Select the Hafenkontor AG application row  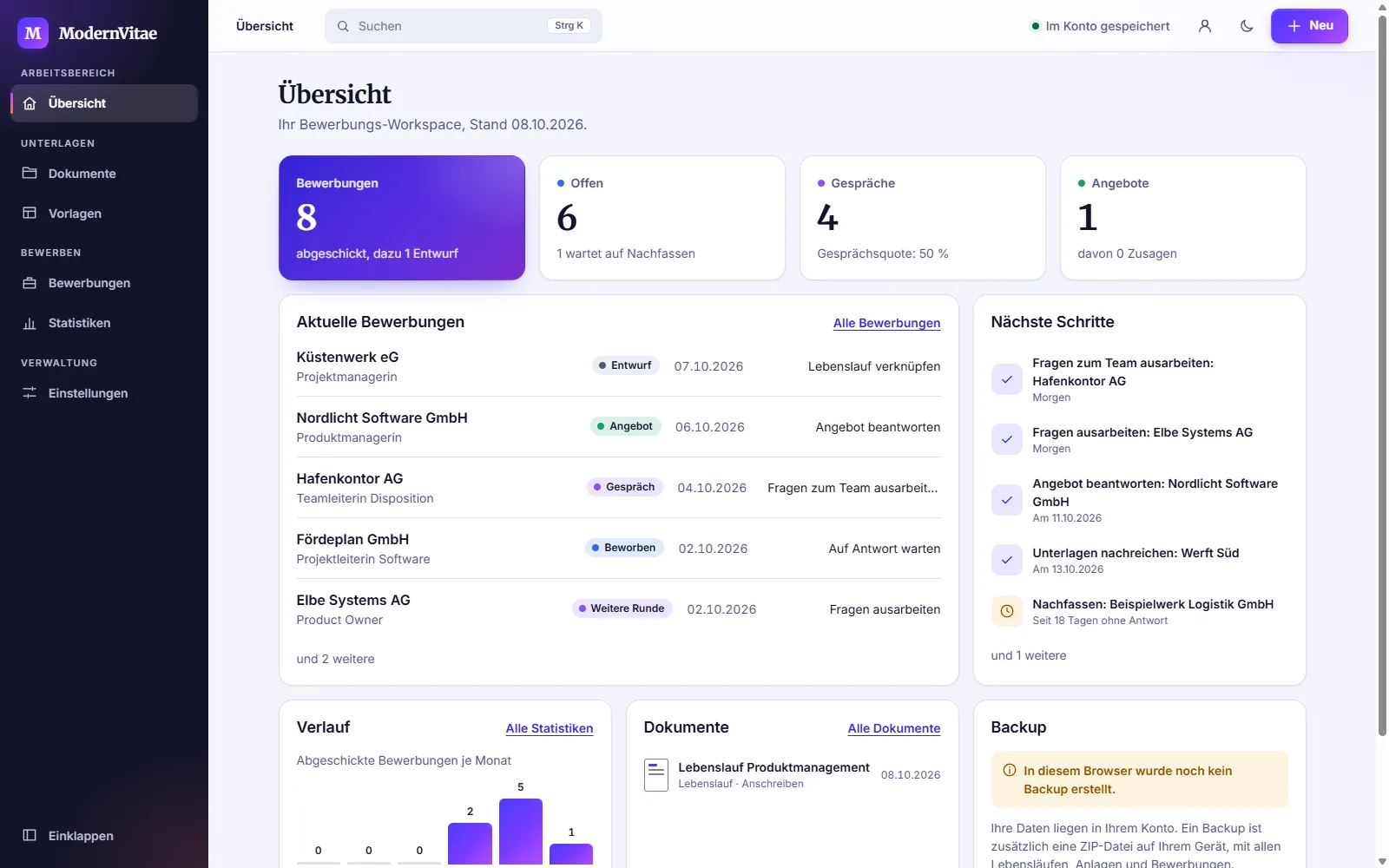(x=618, y=488)
